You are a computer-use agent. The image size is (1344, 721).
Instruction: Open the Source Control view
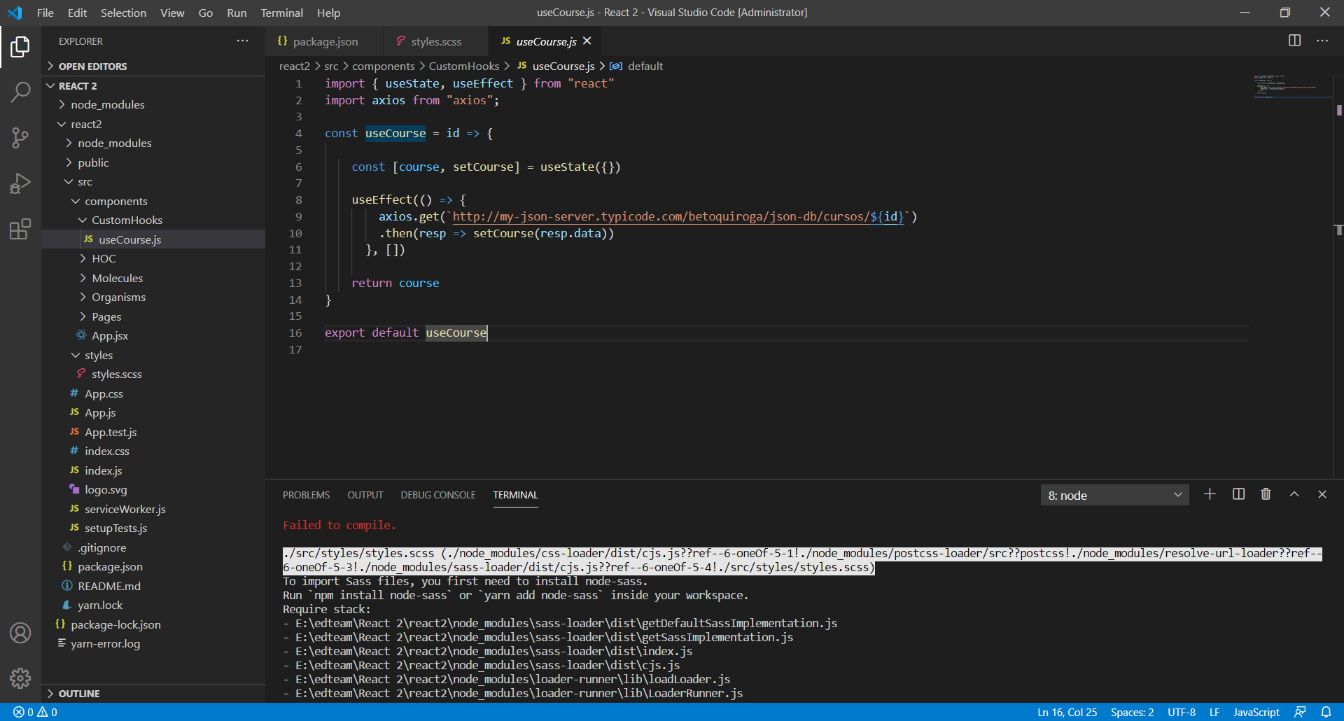pos(20,138)
